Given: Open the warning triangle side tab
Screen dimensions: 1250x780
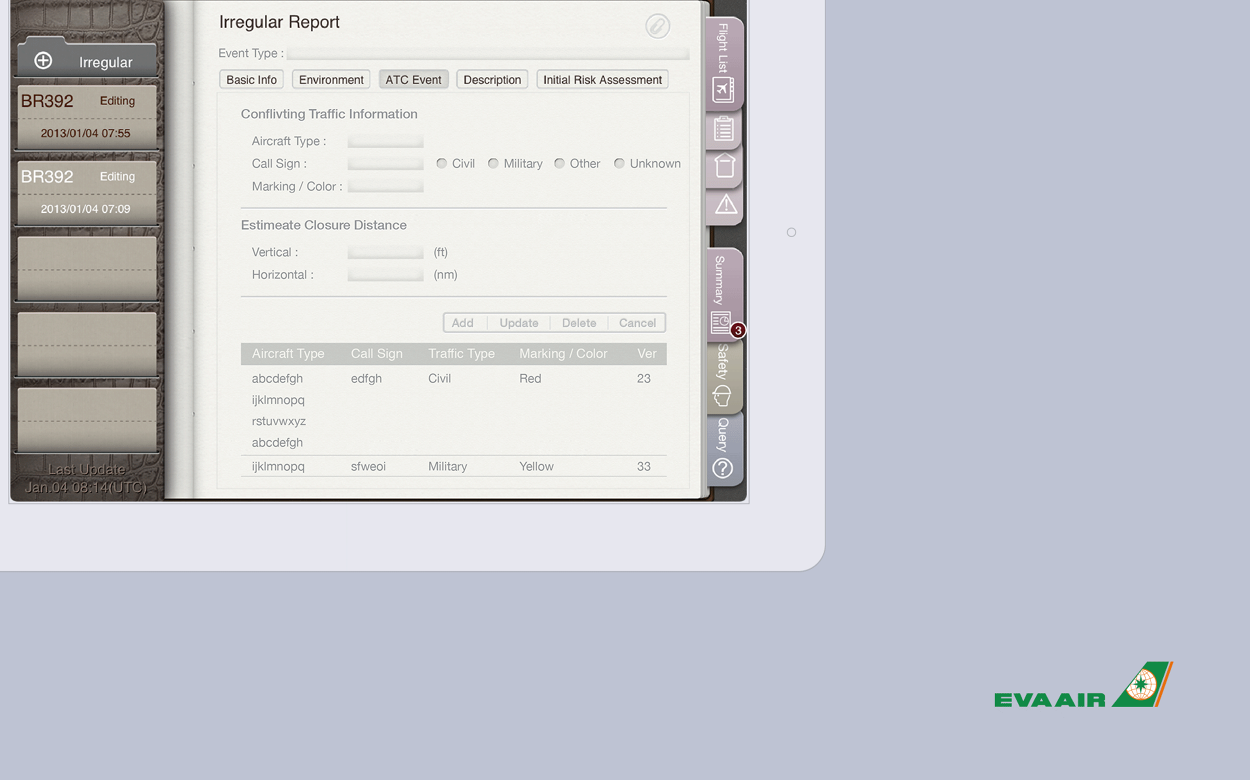Looking at the screenshot, I should (725, 205).
